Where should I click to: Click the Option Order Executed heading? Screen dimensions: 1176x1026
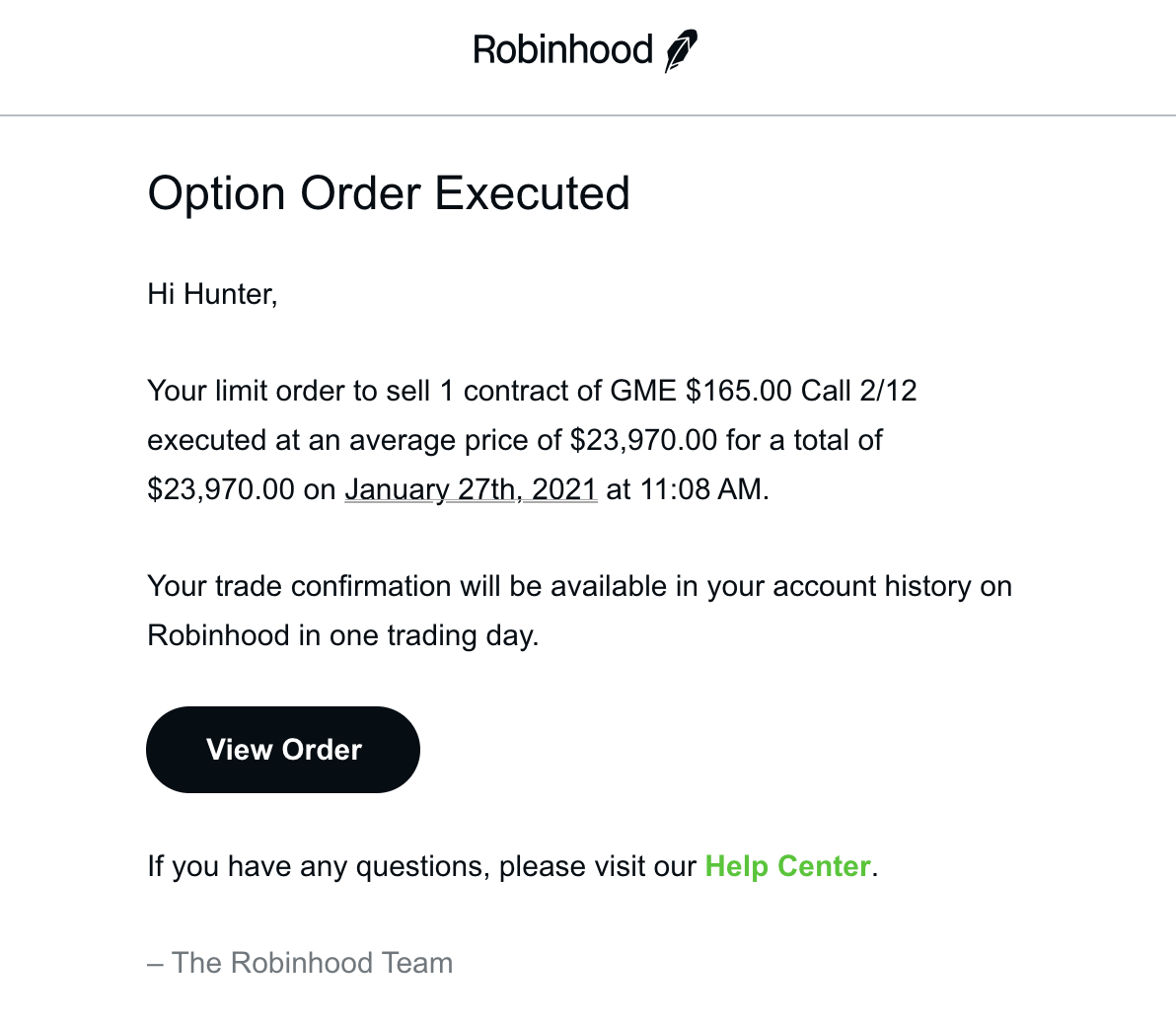pos(389,193)
